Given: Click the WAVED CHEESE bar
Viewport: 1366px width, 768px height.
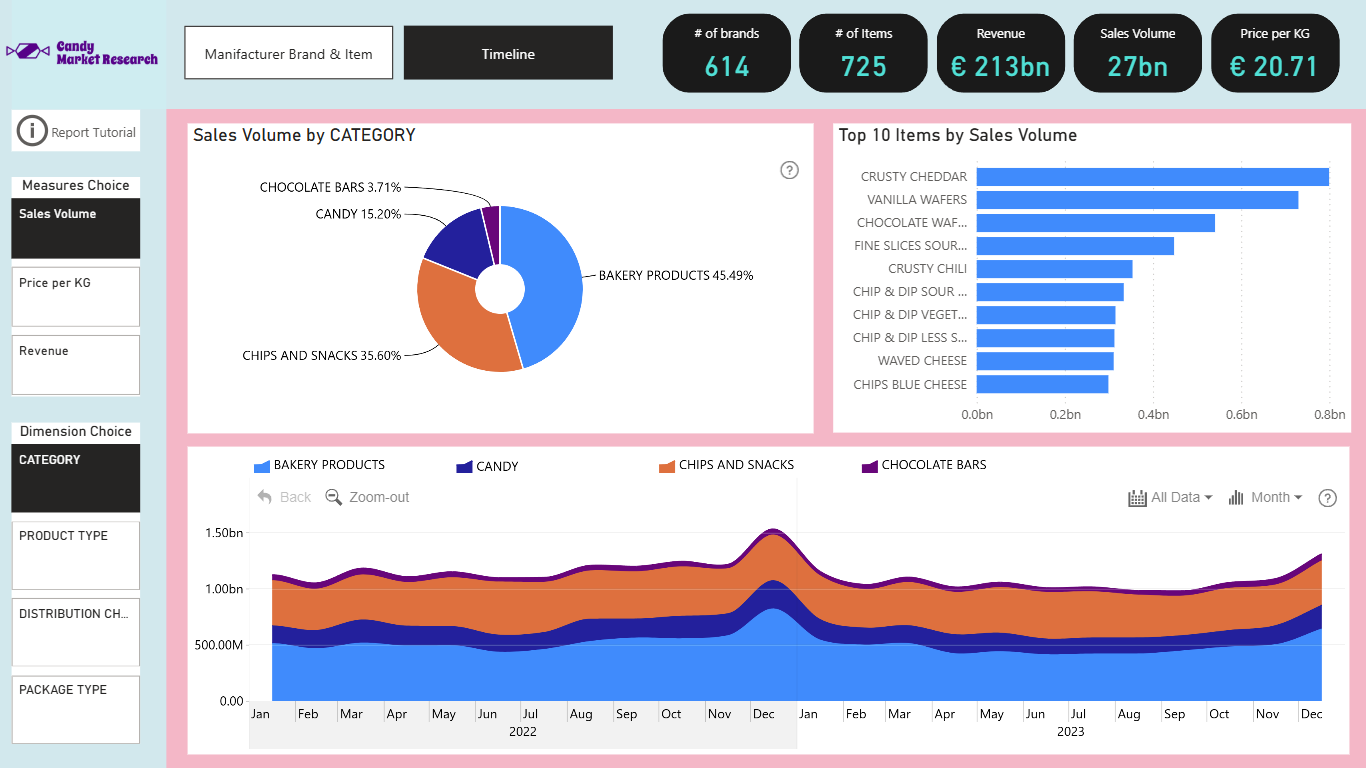Looking at the screenshot, I should pos(1045,361).
